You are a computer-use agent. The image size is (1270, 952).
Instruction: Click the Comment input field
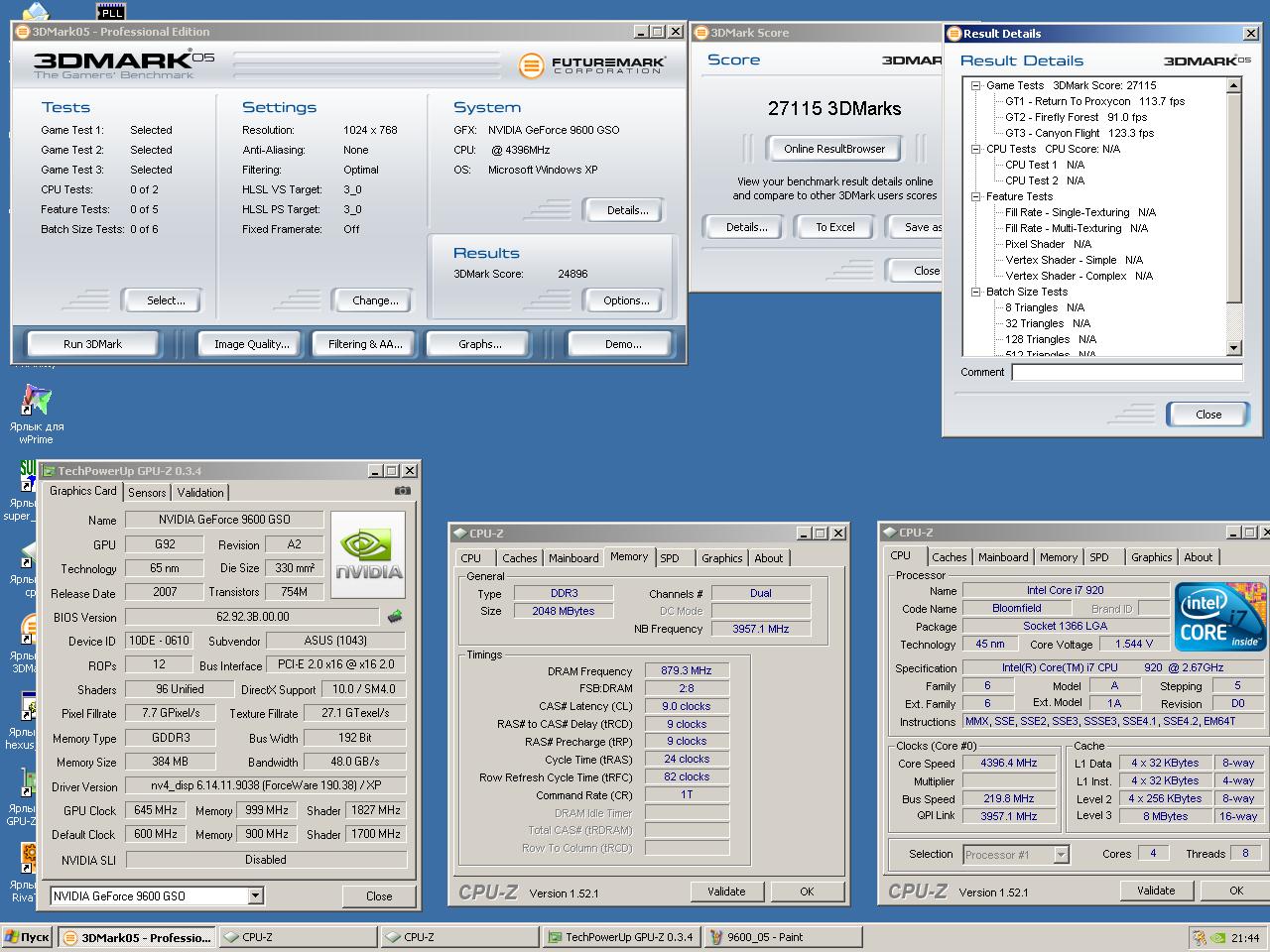1127,373
